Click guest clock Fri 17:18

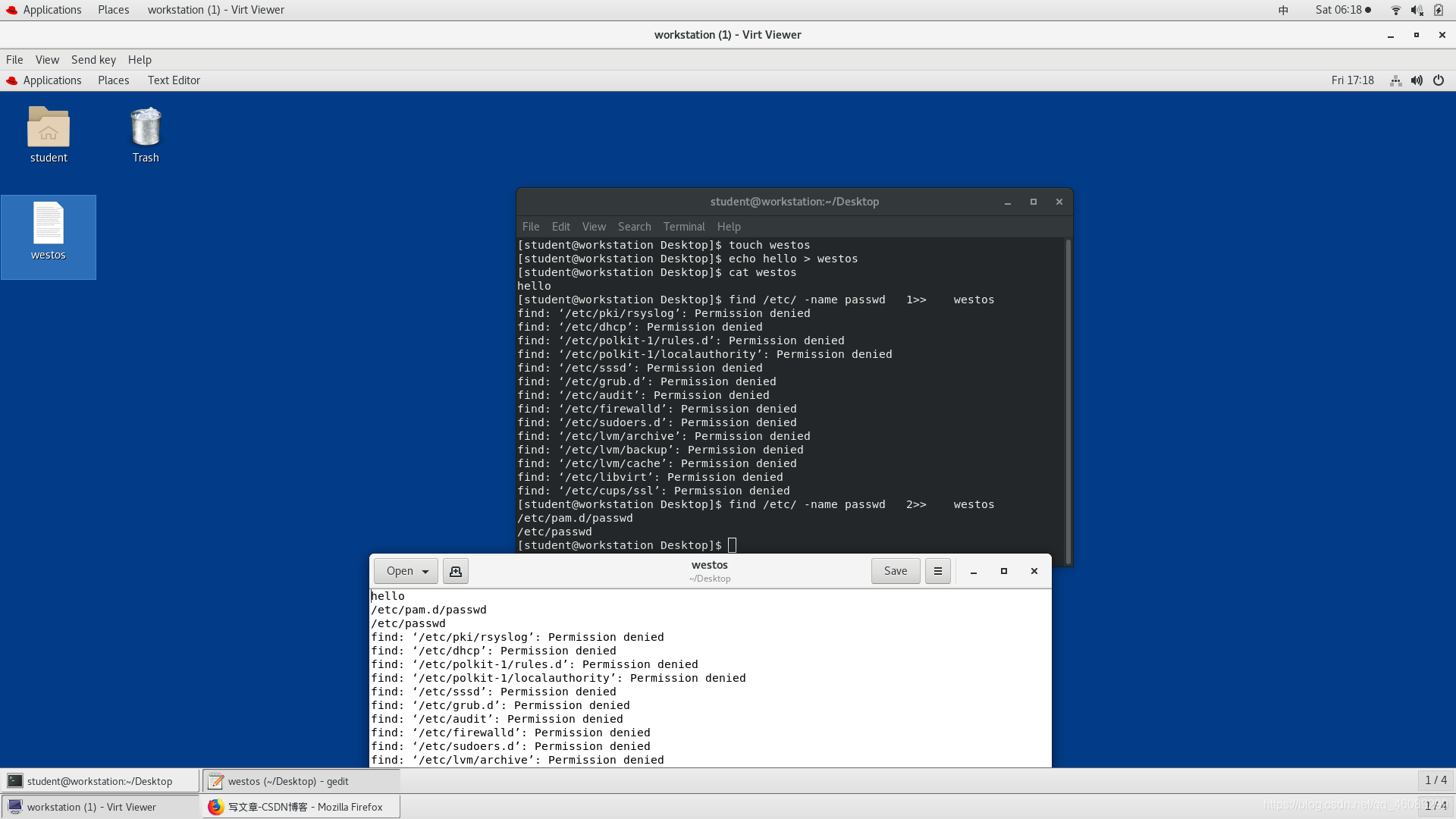pyautogui.click(x=1352, y=80)
